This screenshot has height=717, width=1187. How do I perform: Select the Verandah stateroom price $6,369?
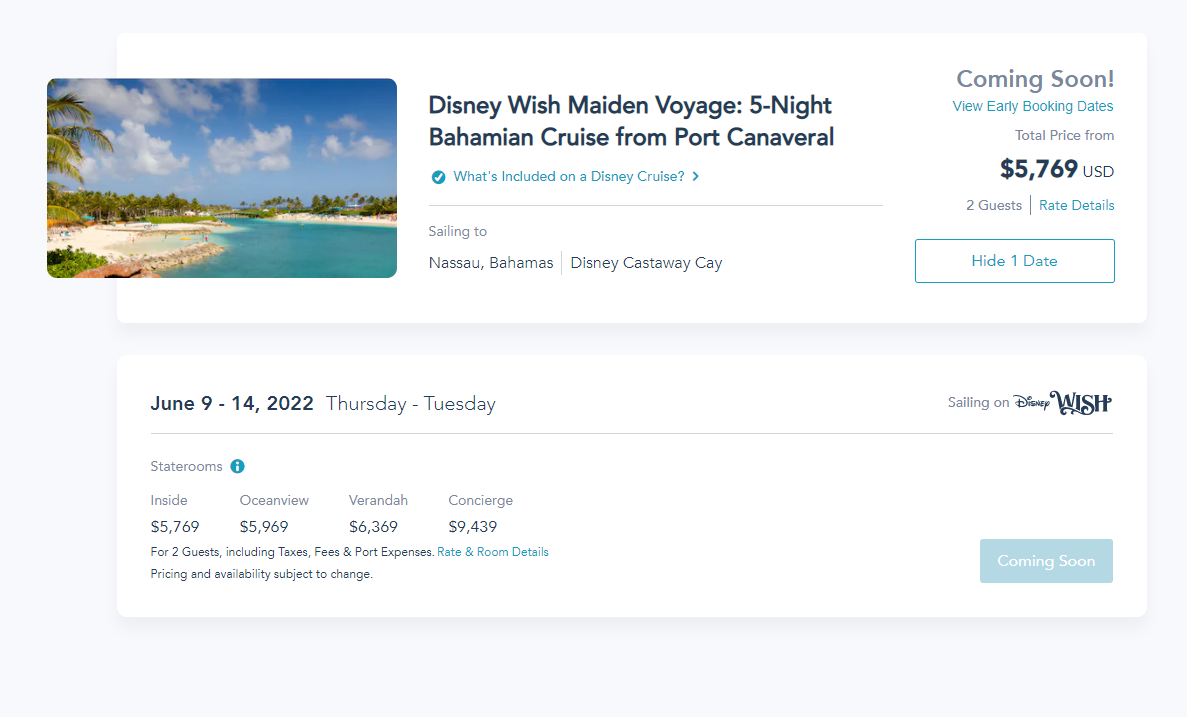point(373,527)
